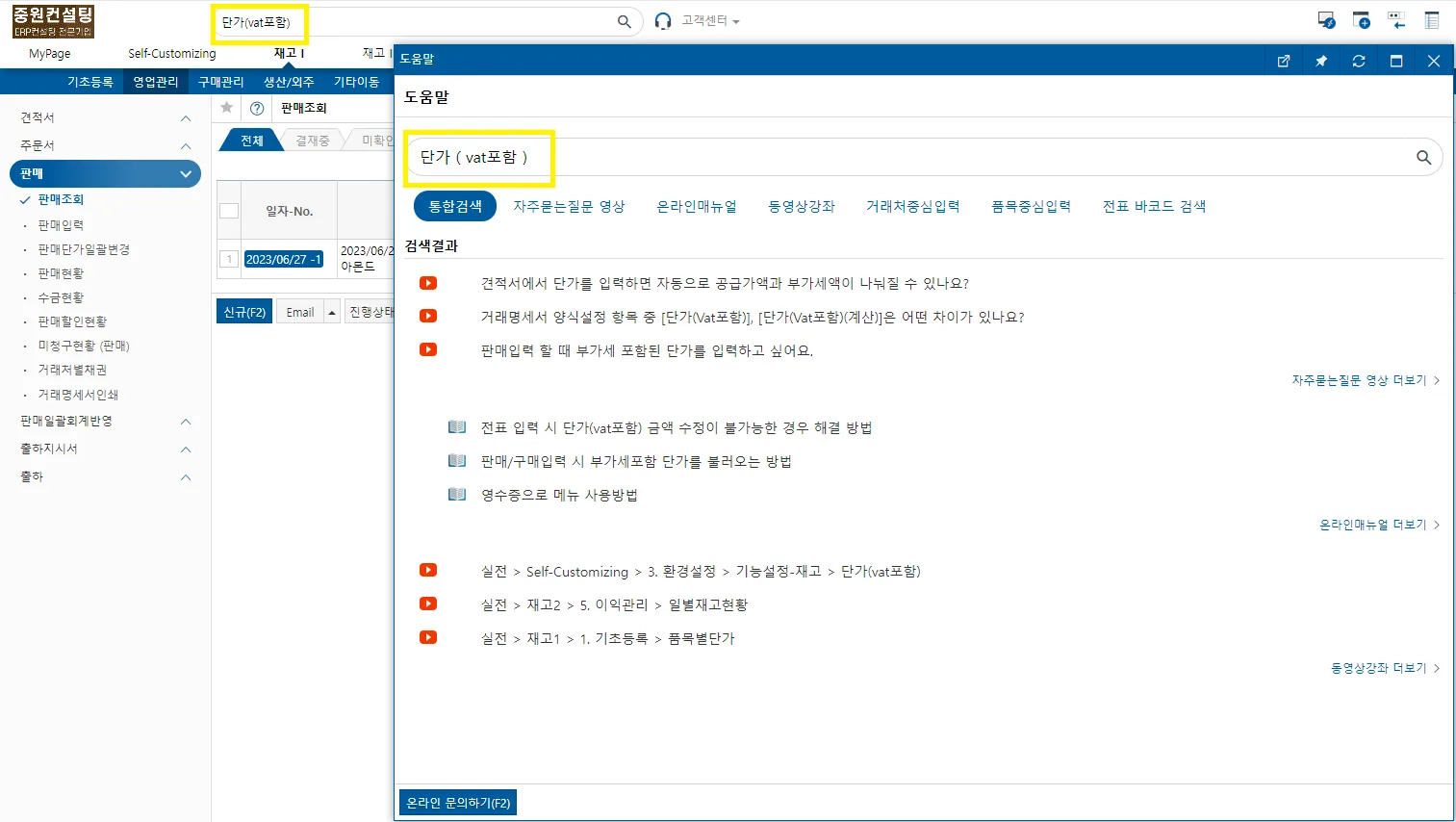Image resolution: width=1456 pixels, height=822 pixels.
Task: Play video about 견적서에서 단가 입력
Action: point(428,283)
